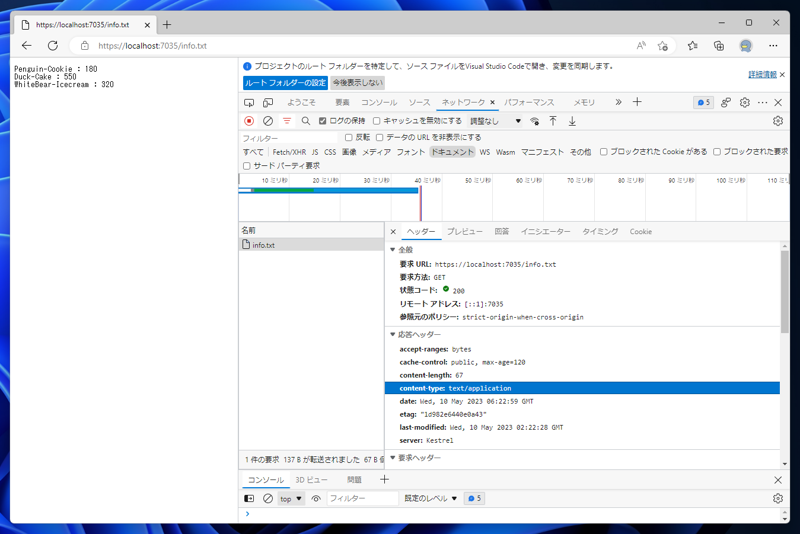Open the browser Settings and more menu
This screenshot has width=800, height=534.
point(773,45)
